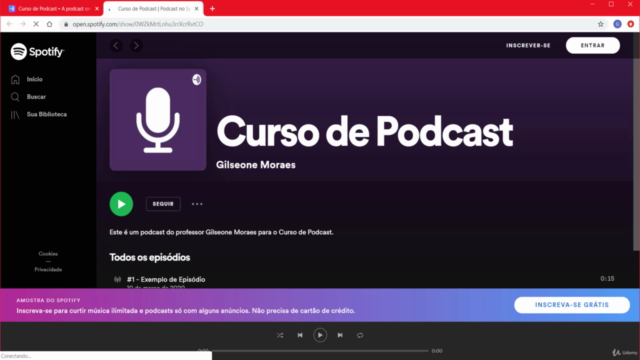Click the playback progress bar
Screen dimensions: 640x360
[320, 351]
